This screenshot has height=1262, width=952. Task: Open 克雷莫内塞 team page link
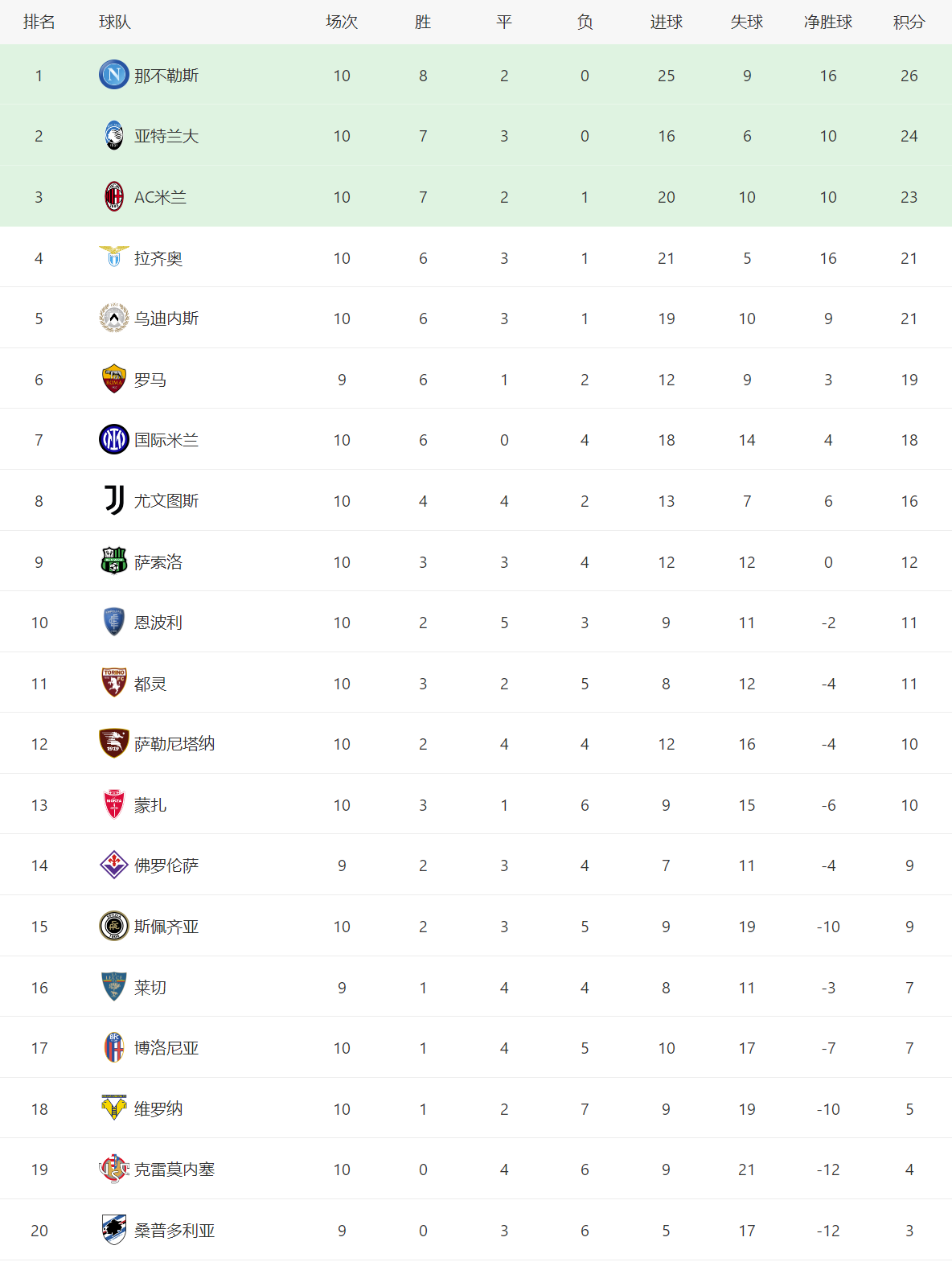coord(174,1170)
